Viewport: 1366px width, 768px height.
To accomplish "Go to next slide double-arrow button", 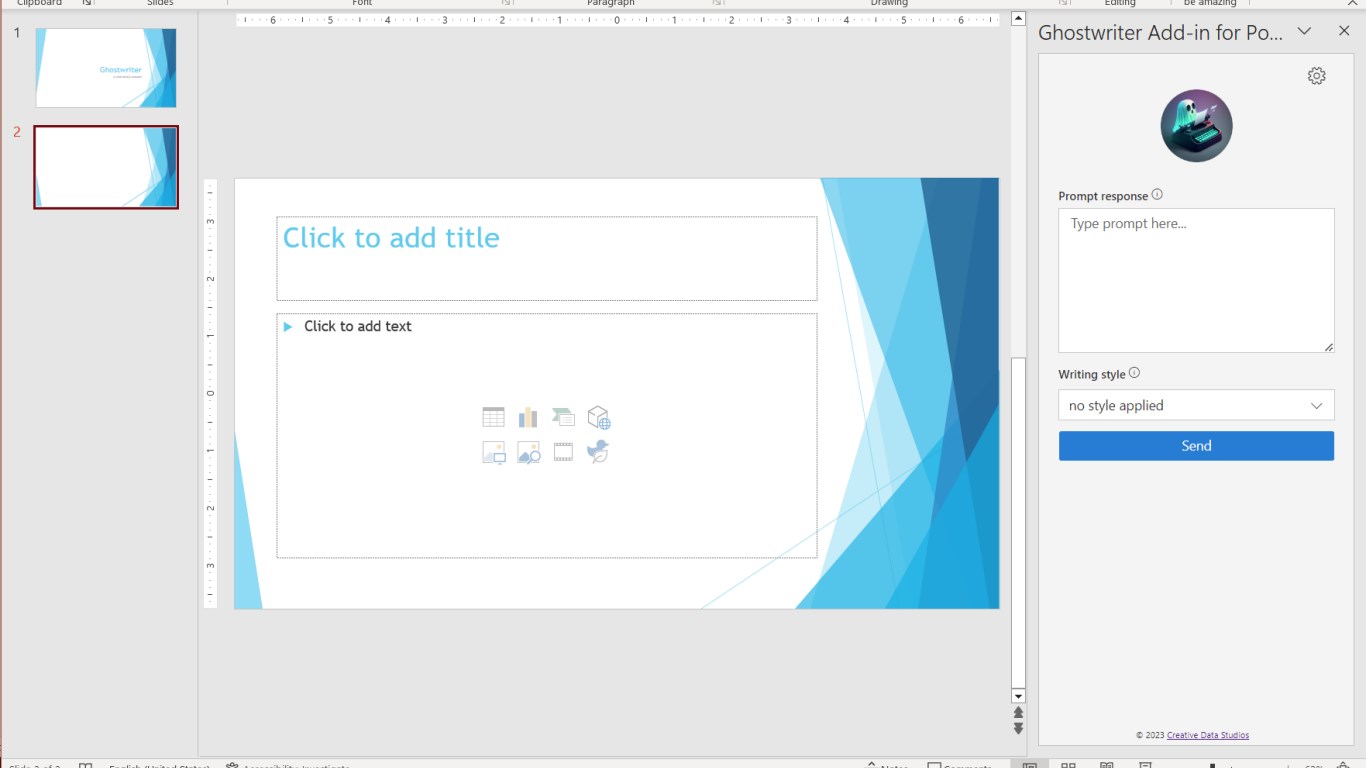I will click(x=1018, y=728).
